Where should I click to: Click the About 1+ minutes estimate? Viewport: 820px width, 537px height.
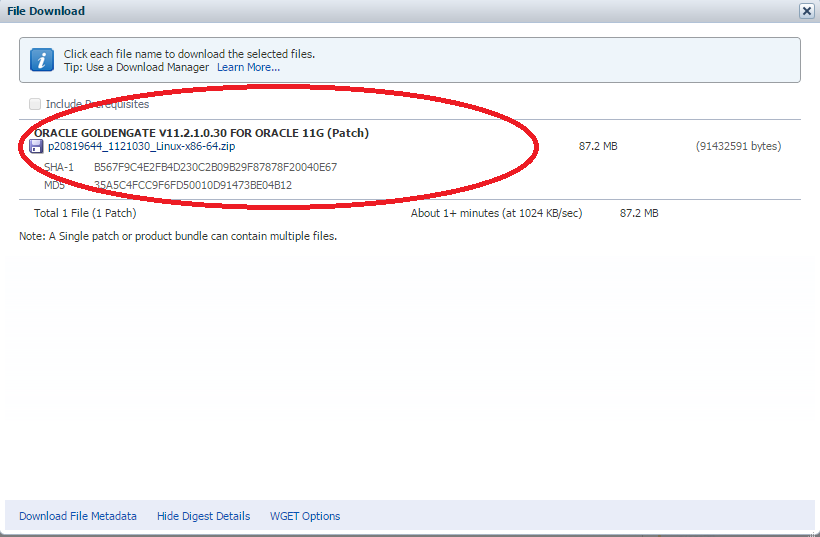[496, 213]
